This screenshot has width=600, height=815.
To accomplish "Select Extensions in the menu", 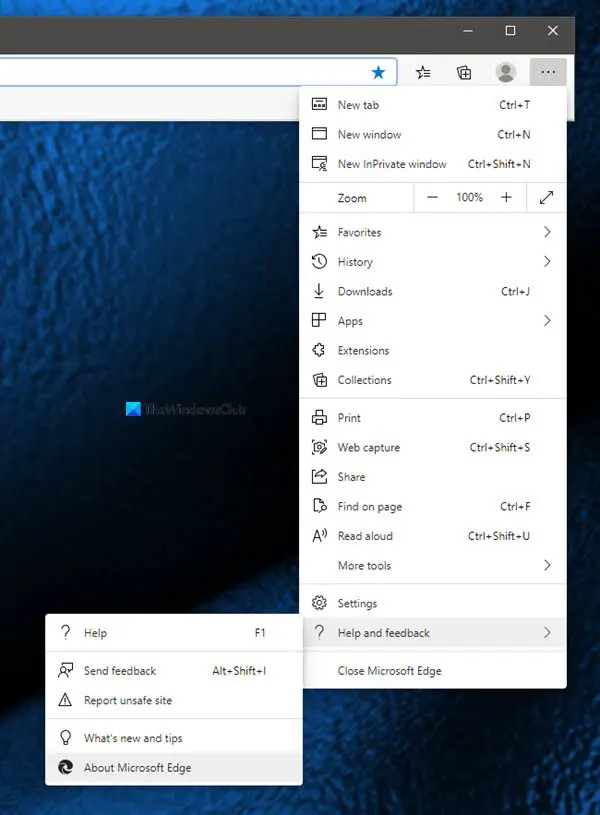I will click(x=433, y=350).
